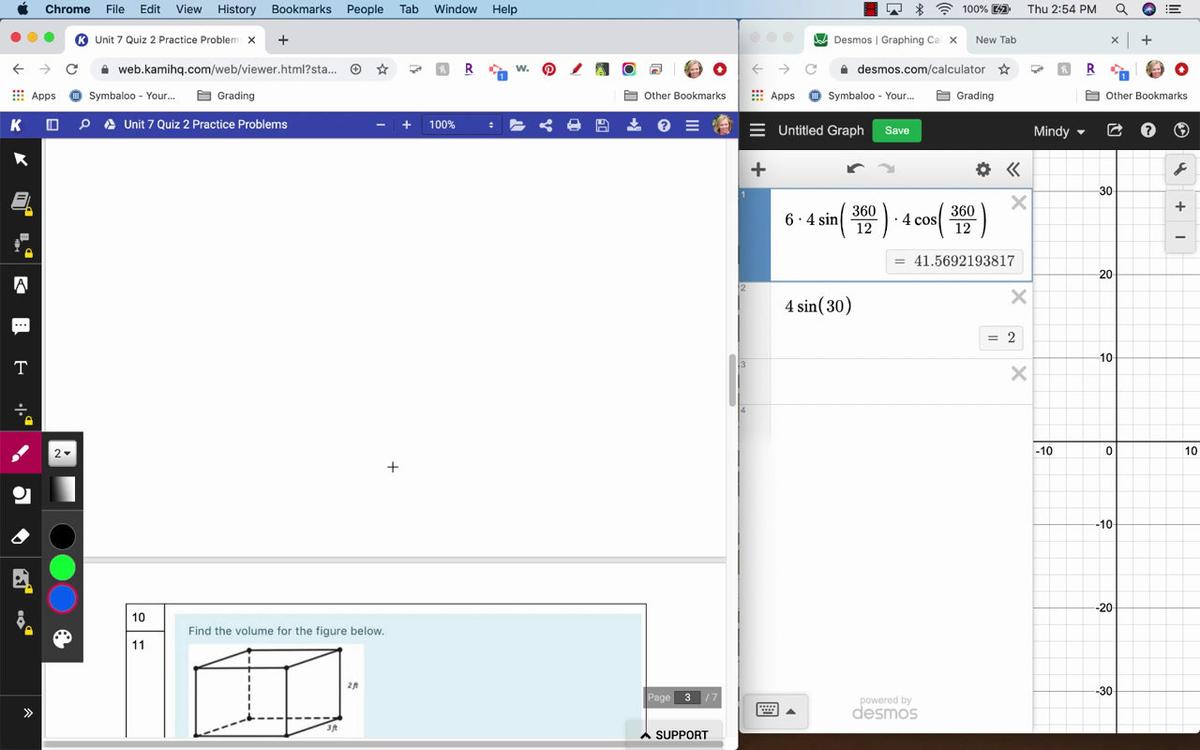1200x750 pixels.
Task: Click the SUPPORT button
Action: [x=674, y=735]
